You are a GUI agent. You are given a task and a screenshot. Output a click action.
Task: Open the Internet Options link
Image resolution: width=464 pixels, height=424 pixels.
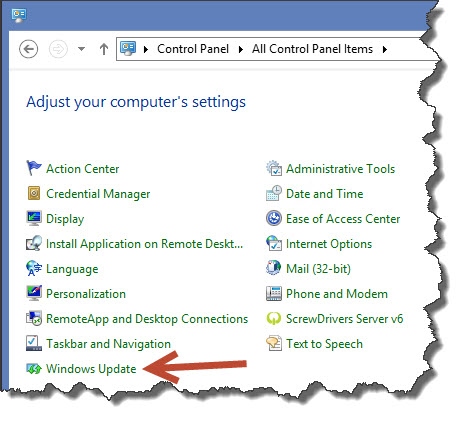click(x=329, y=244)
